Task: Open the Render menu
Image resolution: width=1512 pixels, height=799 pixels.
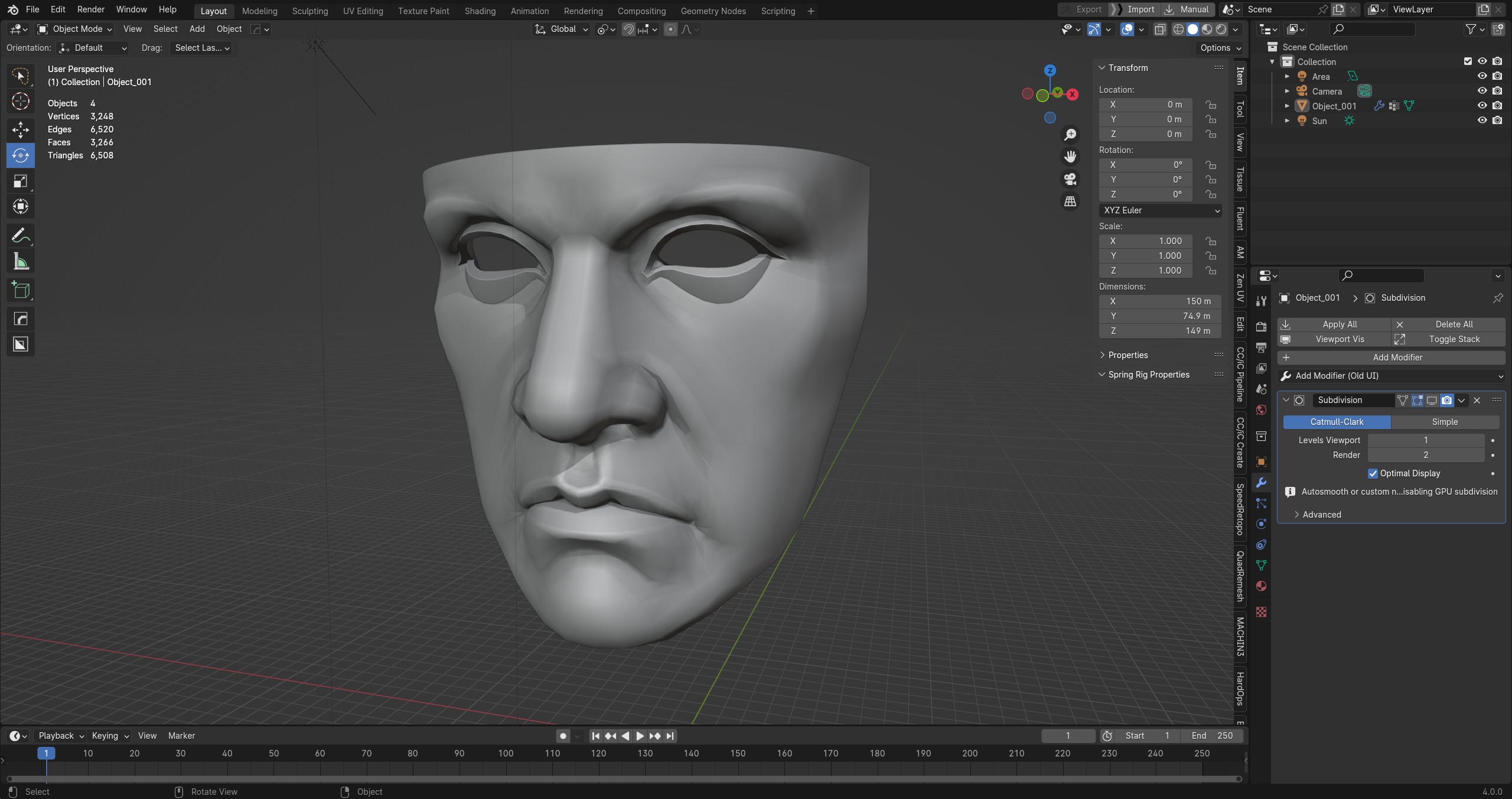Action: click(90, 9)
